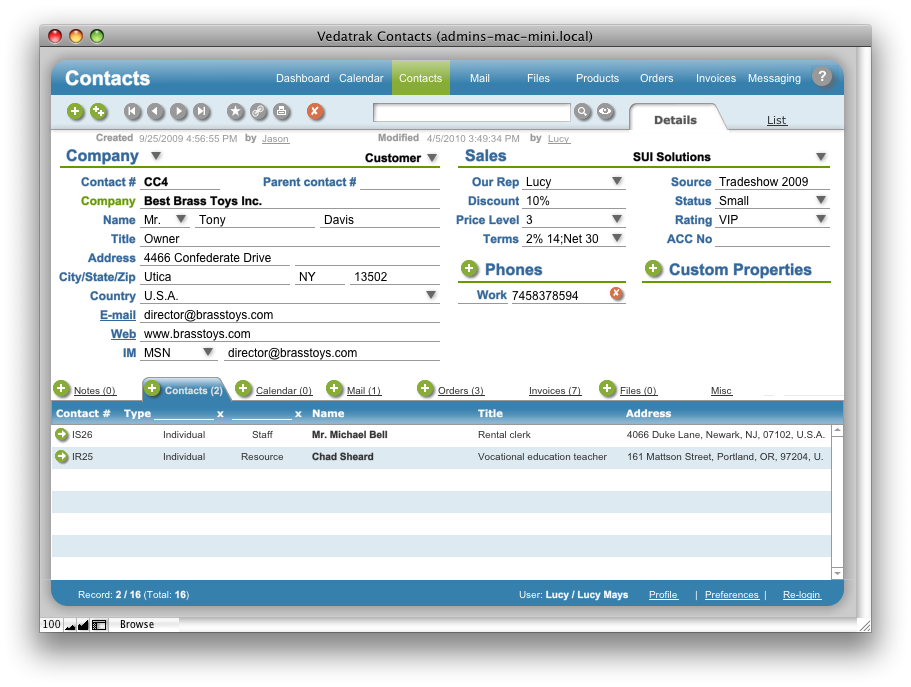
Task: Add calendar event plus icon
Action: (x=243, y=388)
